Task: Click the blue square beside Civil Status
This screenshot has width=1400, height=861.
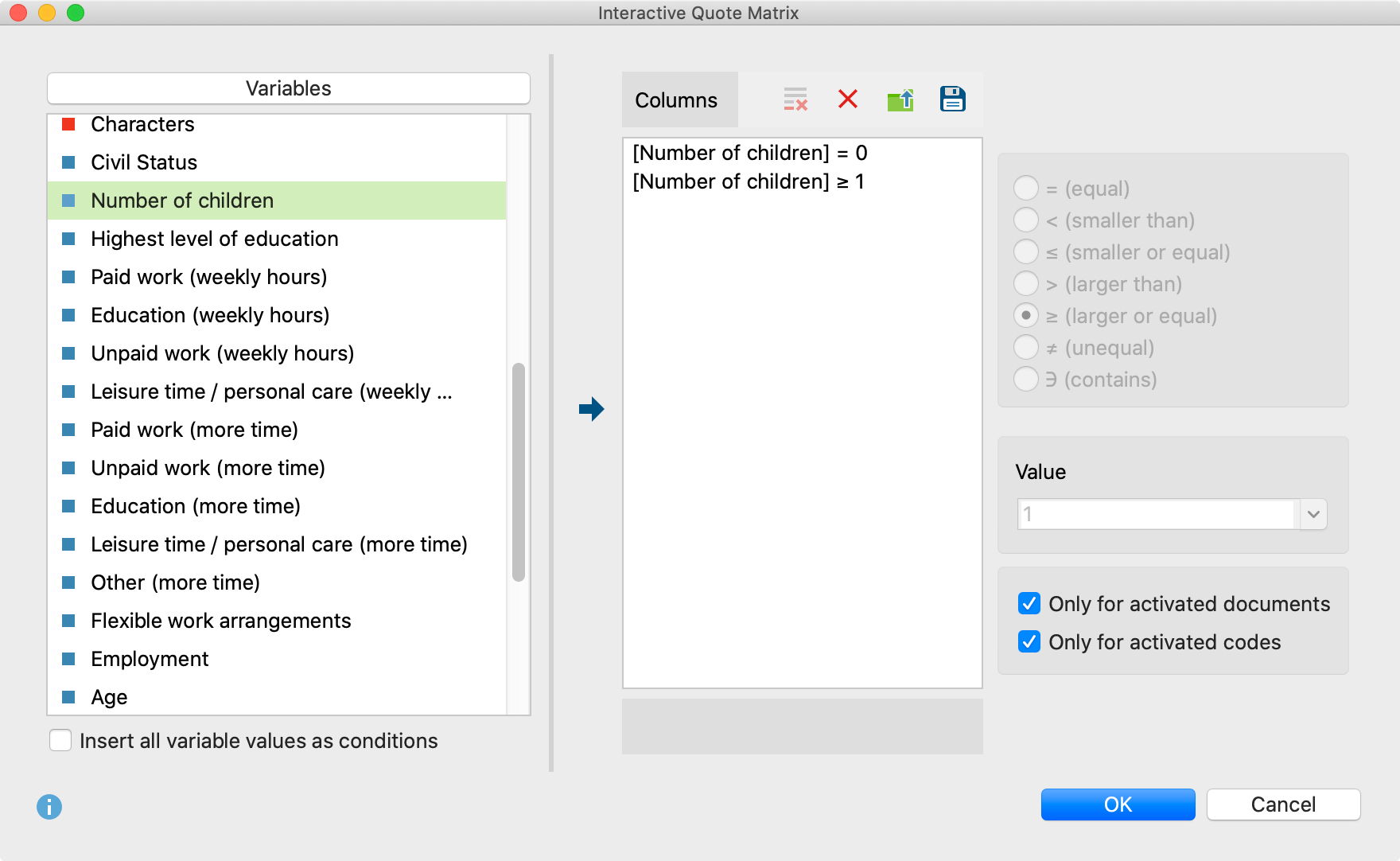Action: click(x=68, y=162)
